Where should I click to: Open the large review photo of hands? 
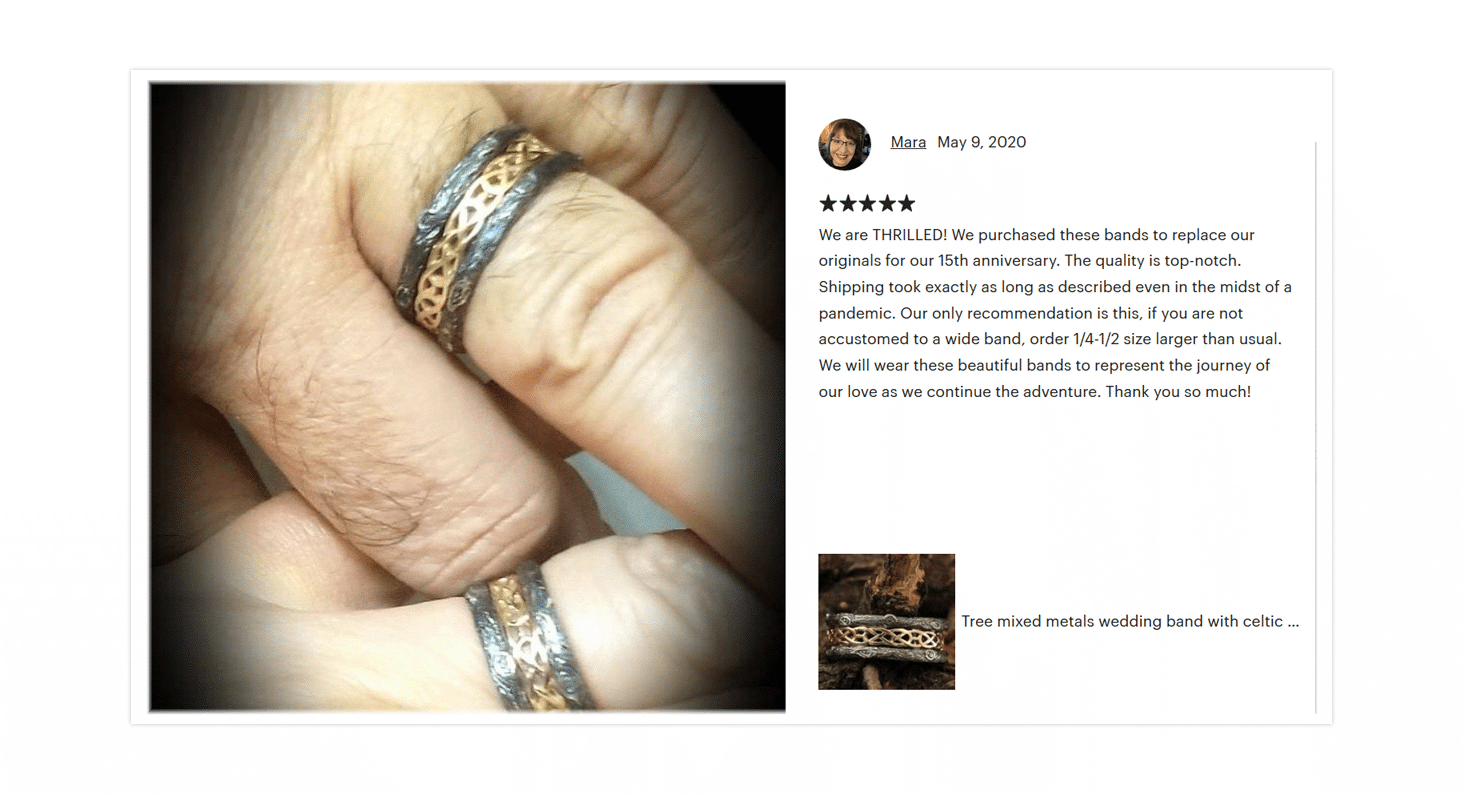point(467,397)
